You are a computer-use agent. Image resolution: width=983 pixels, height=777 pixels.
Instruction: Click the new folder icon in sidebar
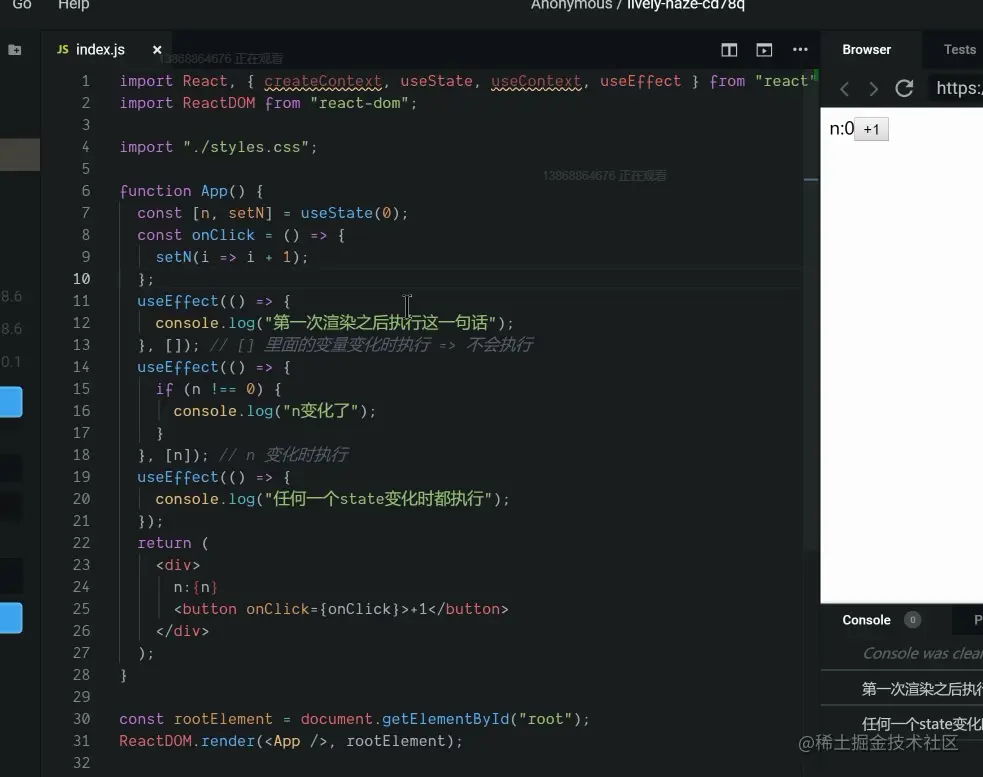point(14,50)
